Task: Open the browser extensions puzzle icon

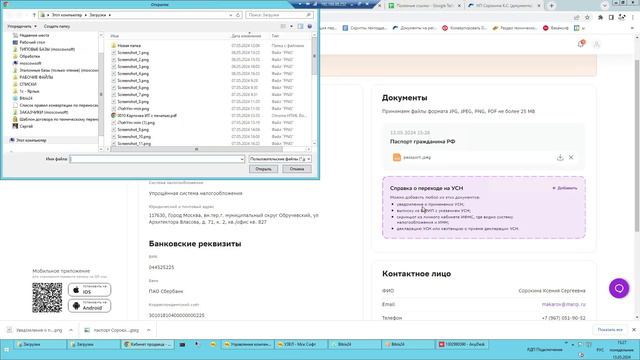Action: click(600, 18)
